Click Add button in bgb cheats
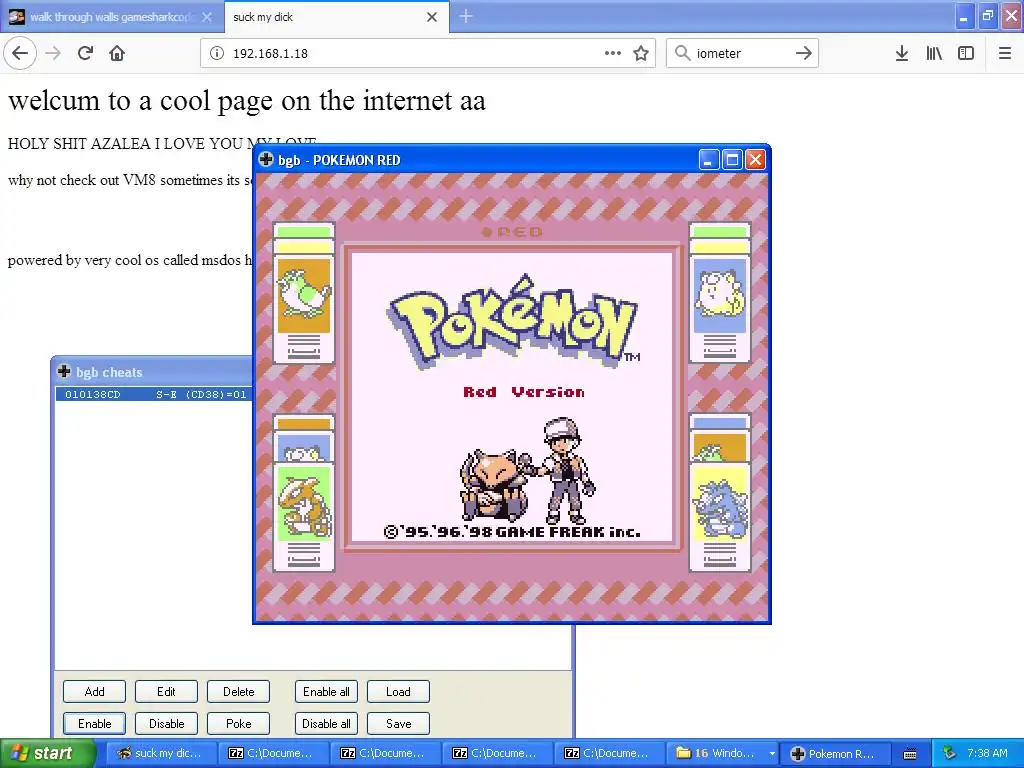 (94, 692)
